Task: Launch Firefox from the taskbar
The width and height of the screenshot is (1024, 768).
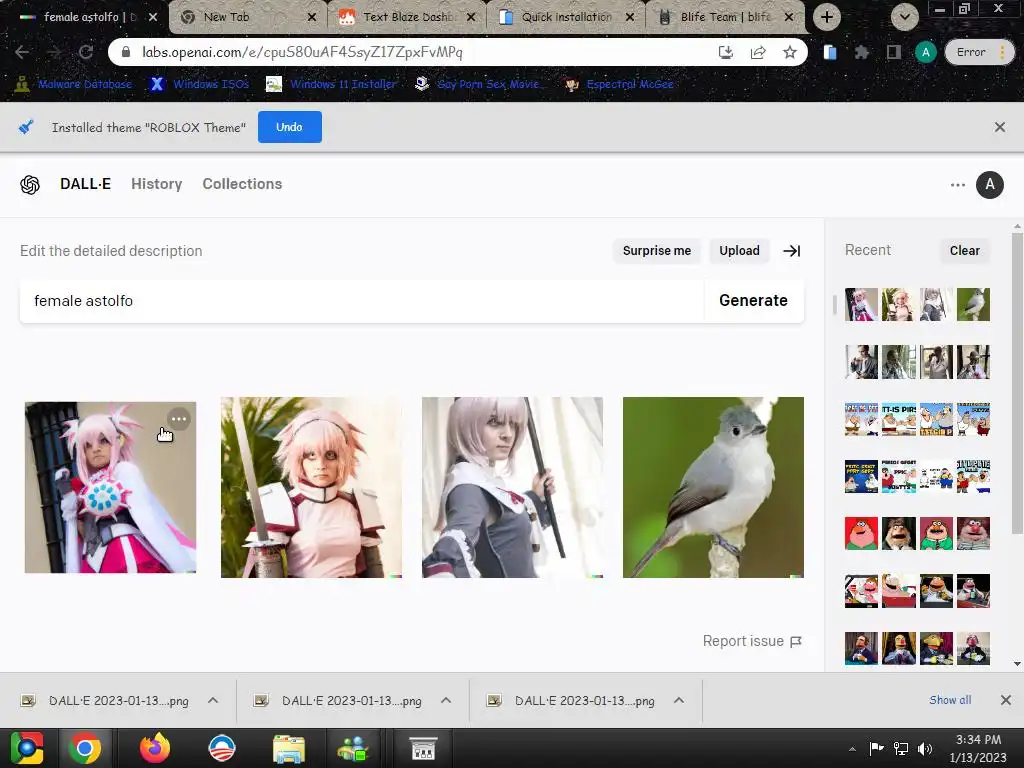Action: click(x=155, y=748)
